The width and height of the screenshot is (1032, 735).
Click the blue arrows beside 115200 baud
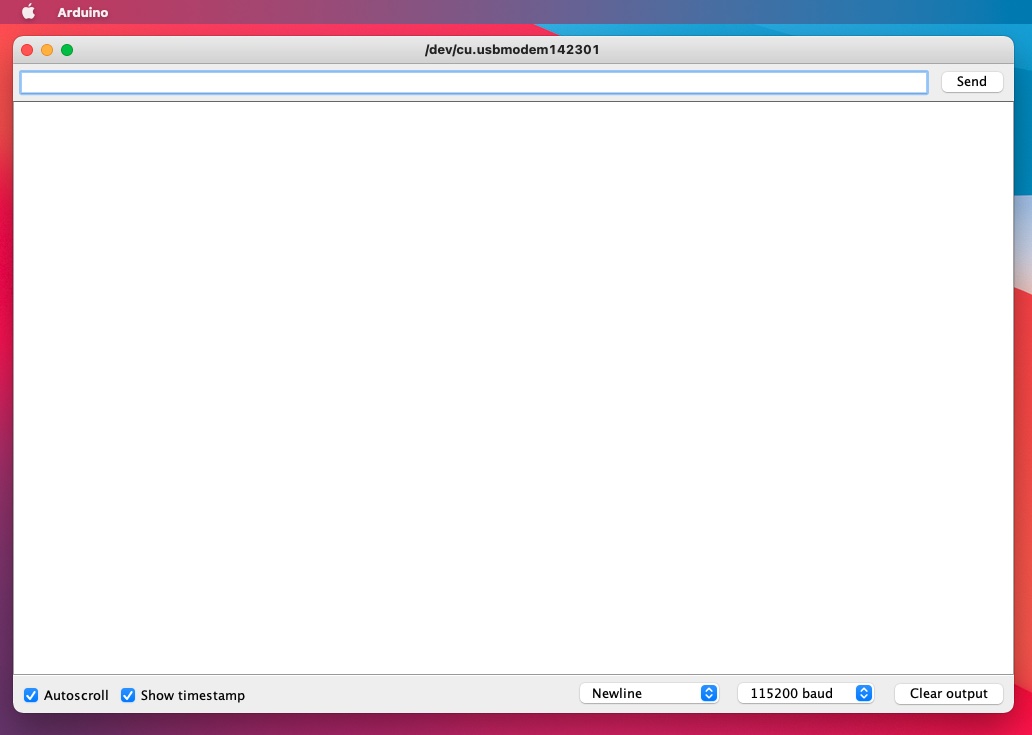point(865,693)
